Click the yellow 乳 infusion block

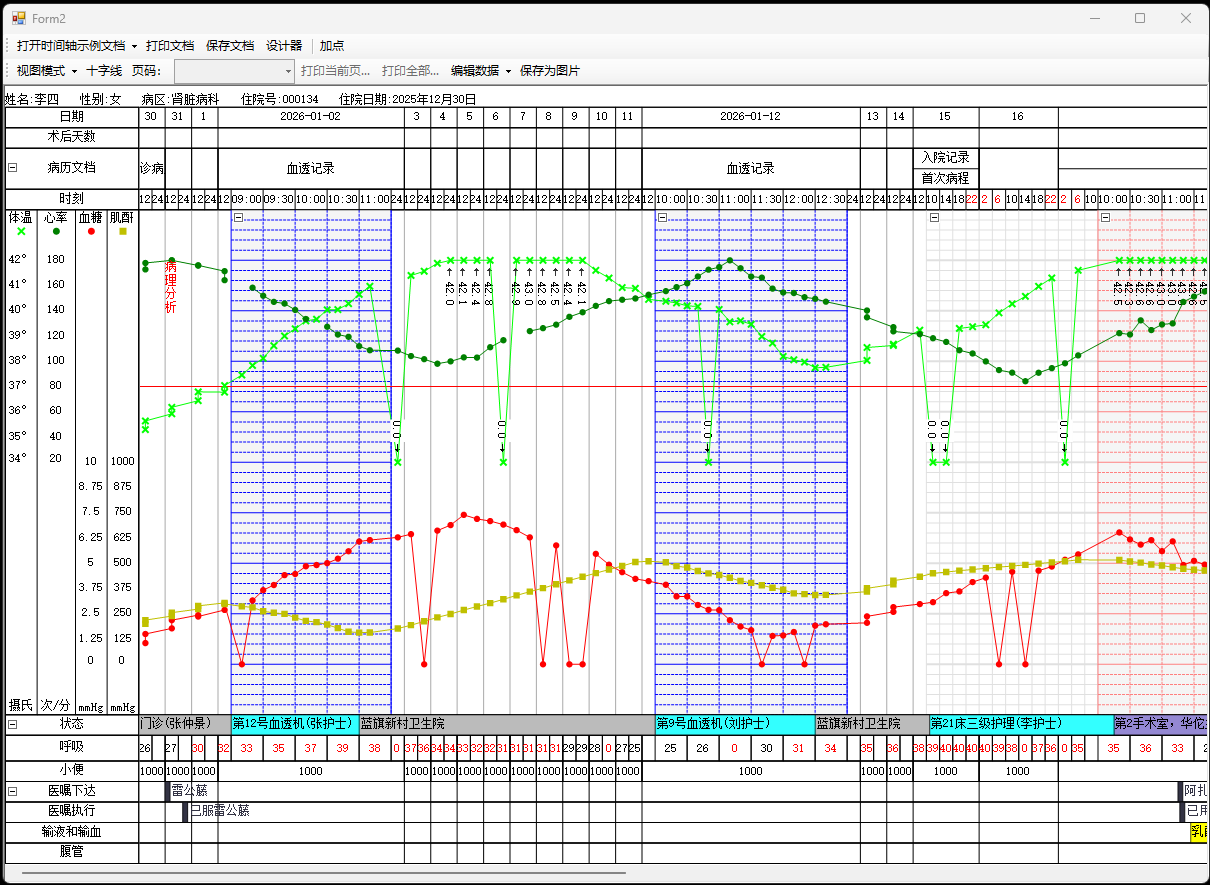(x=1198, y=831)
